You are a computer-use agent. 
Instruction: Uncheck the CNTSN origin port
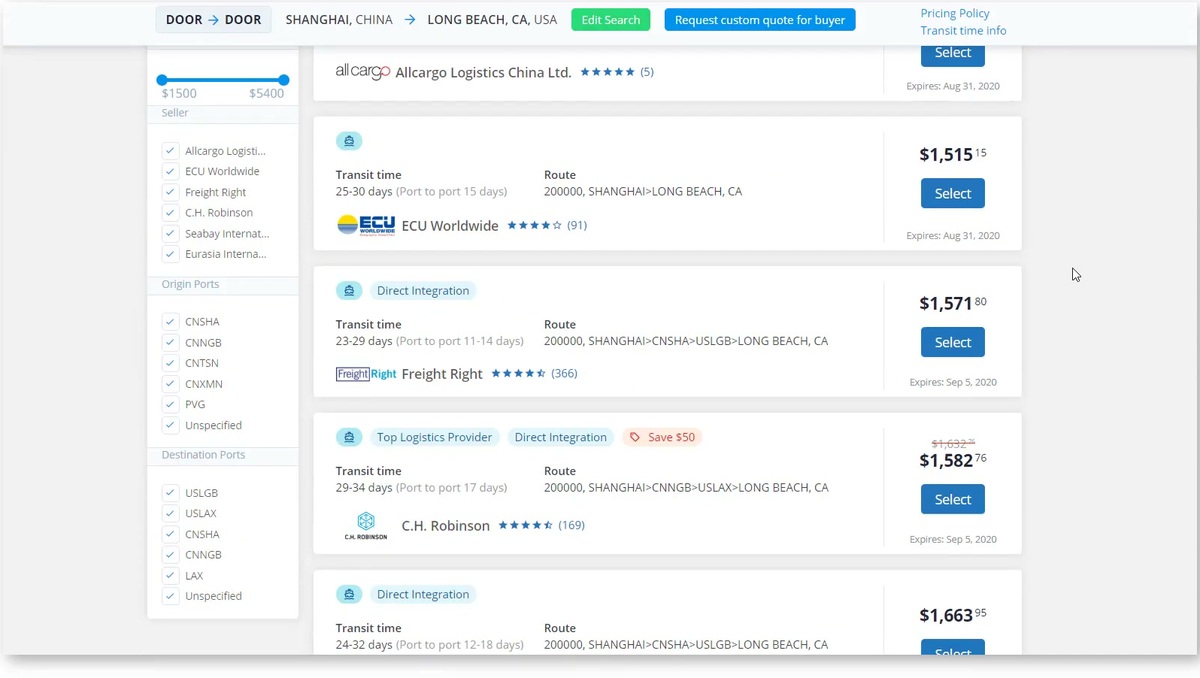170,363
